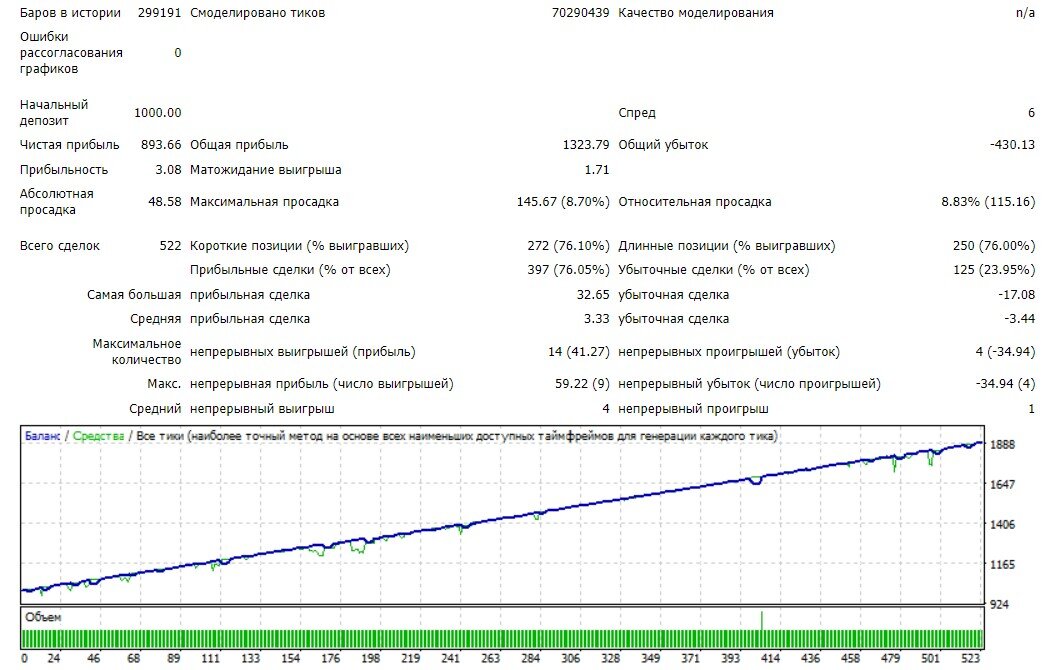Image resolution: width=1047 pixels, height=670 pixels.
Task: Select consecutive wins value 14 (41.27)
Action: coord(579,352)
